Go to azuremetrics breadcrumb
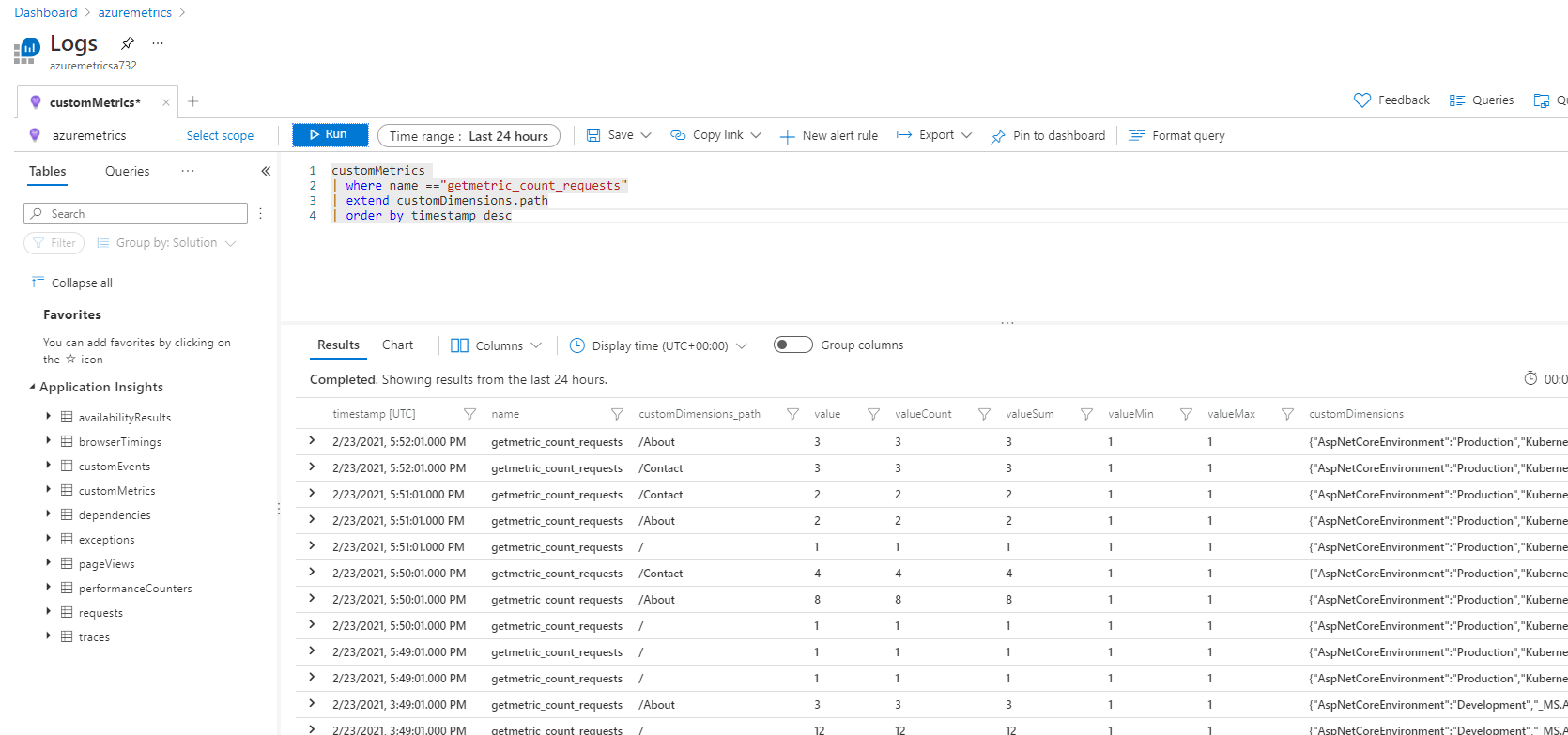The width and height of the screenshot is (1568, 735). click(x=135, y=12)
